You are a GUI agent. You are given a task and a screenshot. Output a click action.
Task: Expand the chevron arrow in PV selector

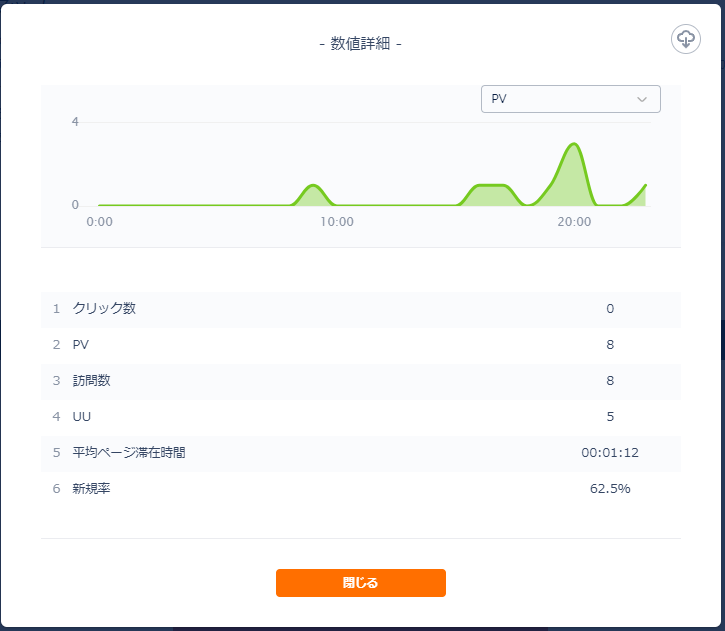pos(642,99)
